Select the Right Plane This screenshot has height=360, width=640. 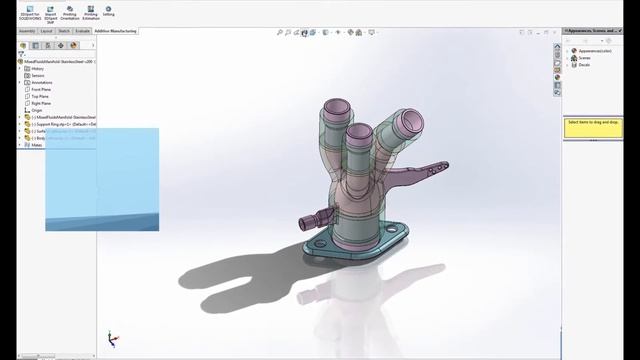pos(38,103)
